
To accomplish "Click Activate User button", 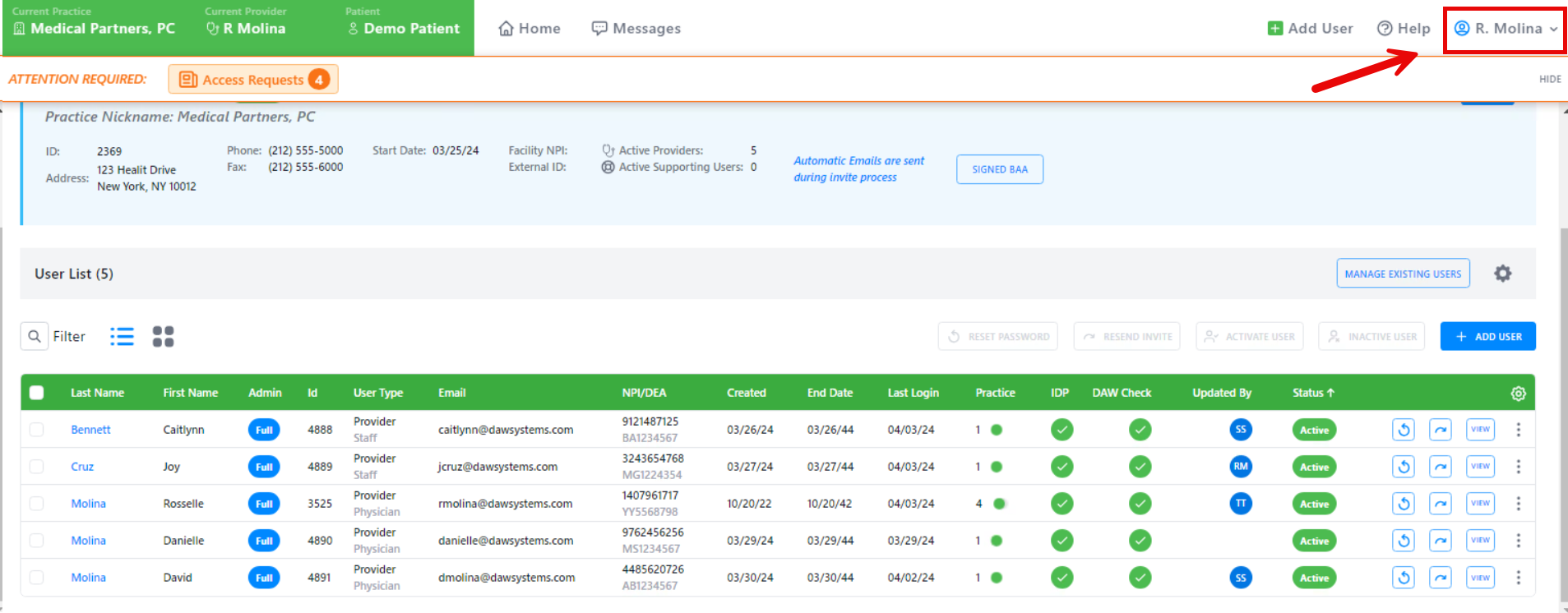I will (x=1249, y=336).
